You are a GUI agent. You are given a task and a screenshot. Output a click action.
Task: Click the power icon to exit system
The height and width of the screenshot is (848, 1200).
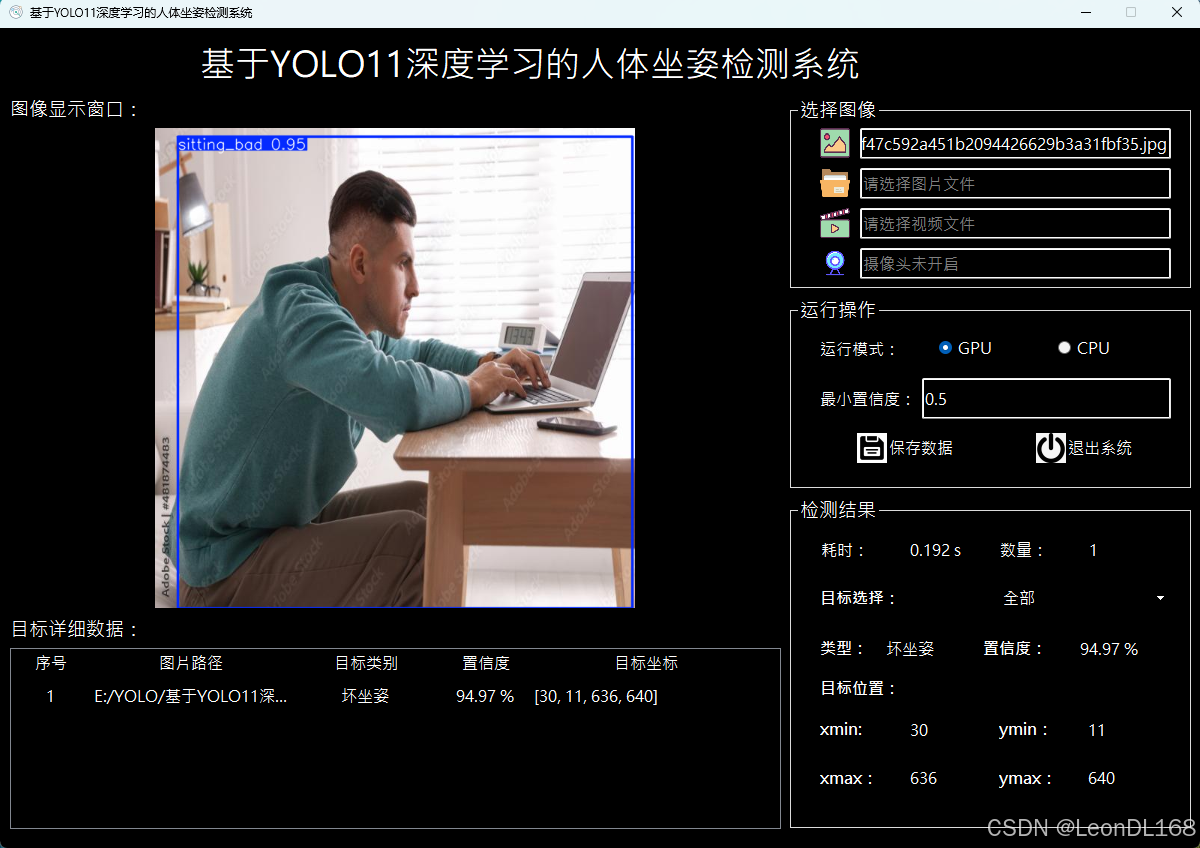click(x=1050, y=448)
